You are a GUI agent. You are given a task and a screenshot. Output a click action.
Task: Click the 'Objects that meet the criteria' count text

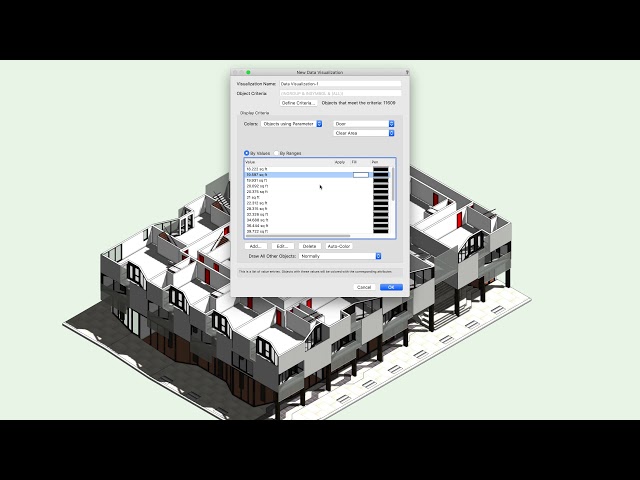pos(358,103)
